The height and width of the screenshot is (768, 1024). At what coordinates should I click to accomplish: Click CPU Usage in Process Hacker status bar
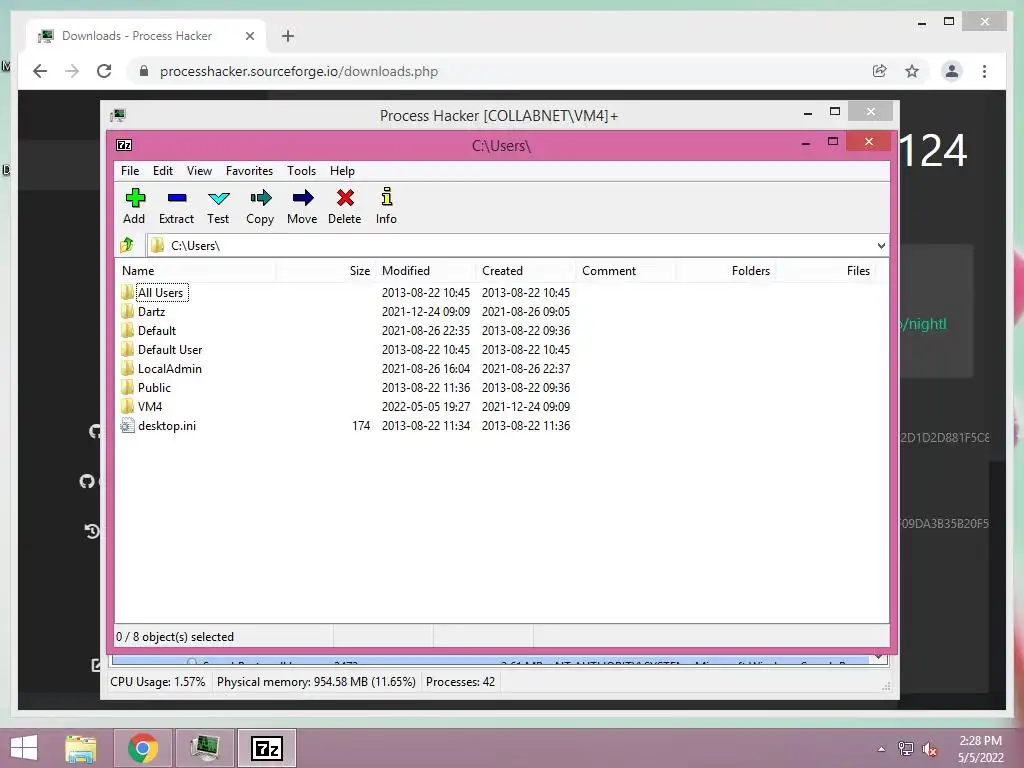[x=157, y=682]
